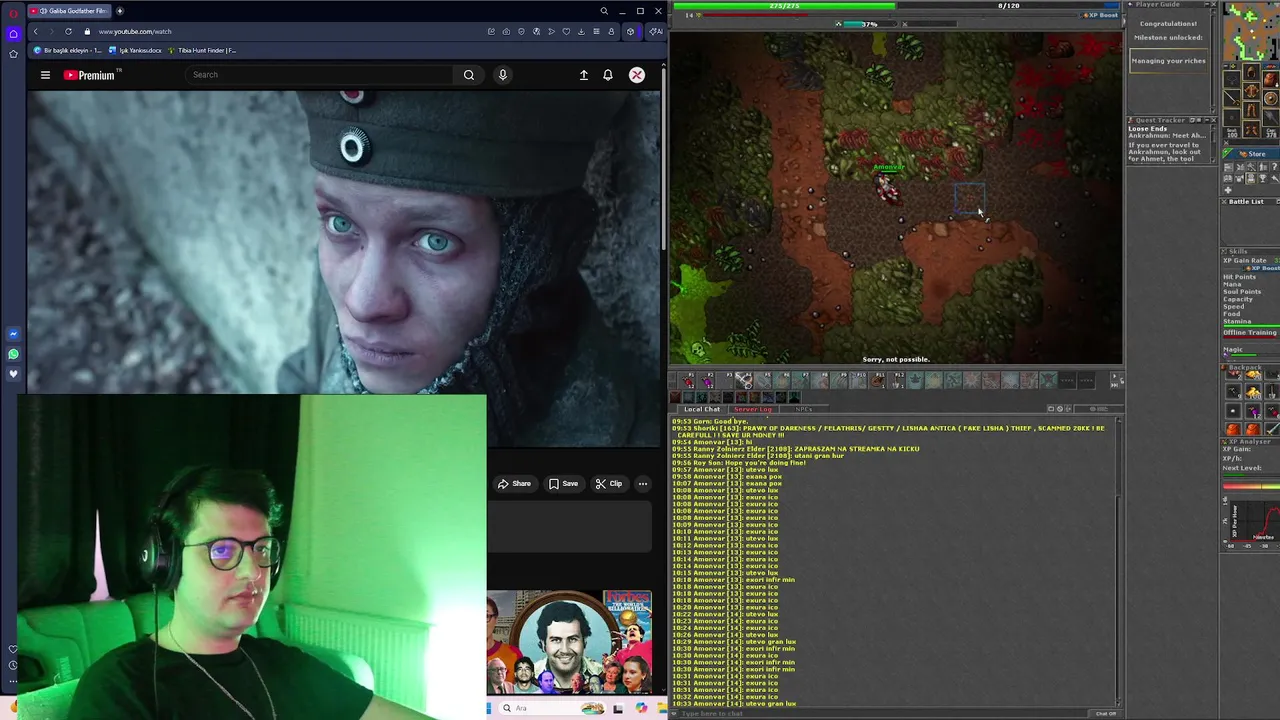Open the Işık Yanıosı.docx bookmark
The width and height of the screenshot is (1280, 720).
coord(135,50)
